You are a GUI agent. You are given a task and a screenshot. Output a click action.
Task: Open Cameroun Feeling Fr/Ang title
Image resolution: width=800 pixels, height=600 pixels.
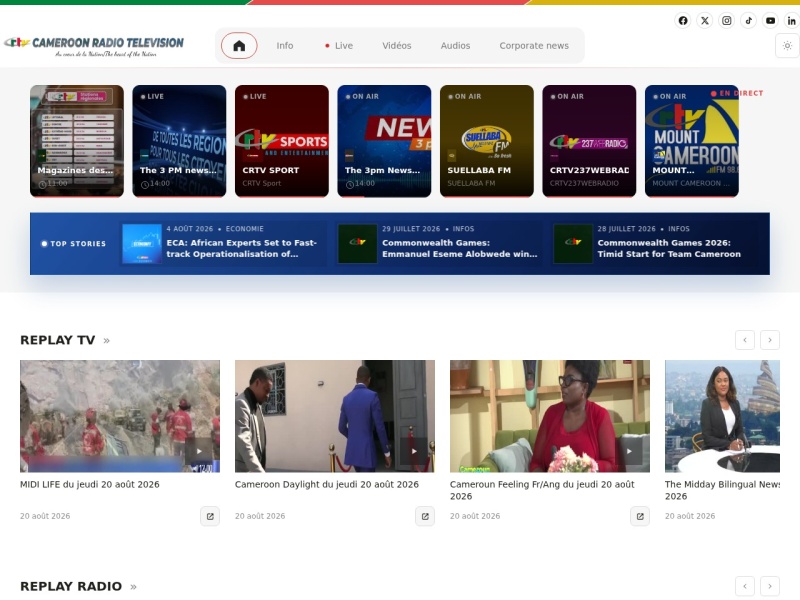tap(542, 490)
